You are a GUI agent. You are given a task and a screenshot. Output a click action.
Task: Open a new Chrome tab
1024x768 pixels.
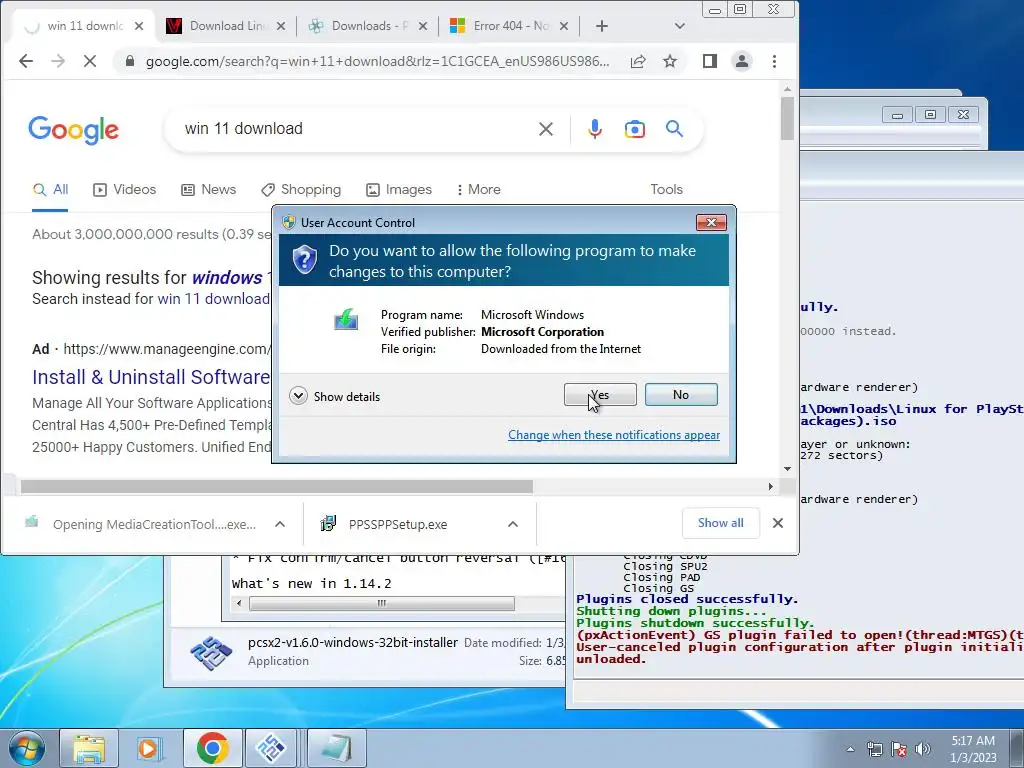tap(602, 26)
